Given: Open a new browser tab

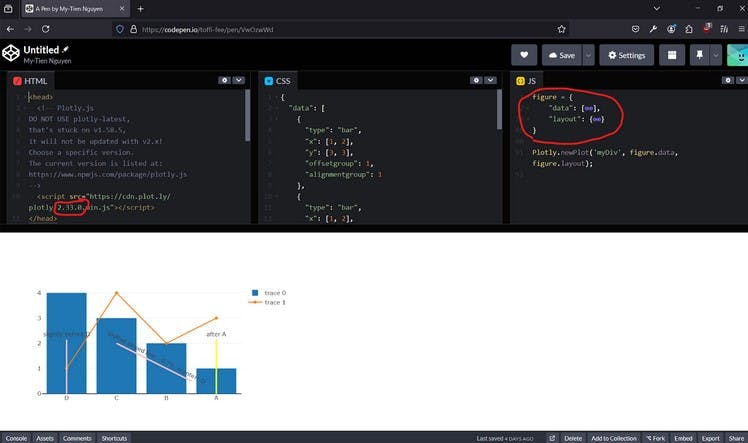Looking at the screenshot, I should click(x=140, y=9).
